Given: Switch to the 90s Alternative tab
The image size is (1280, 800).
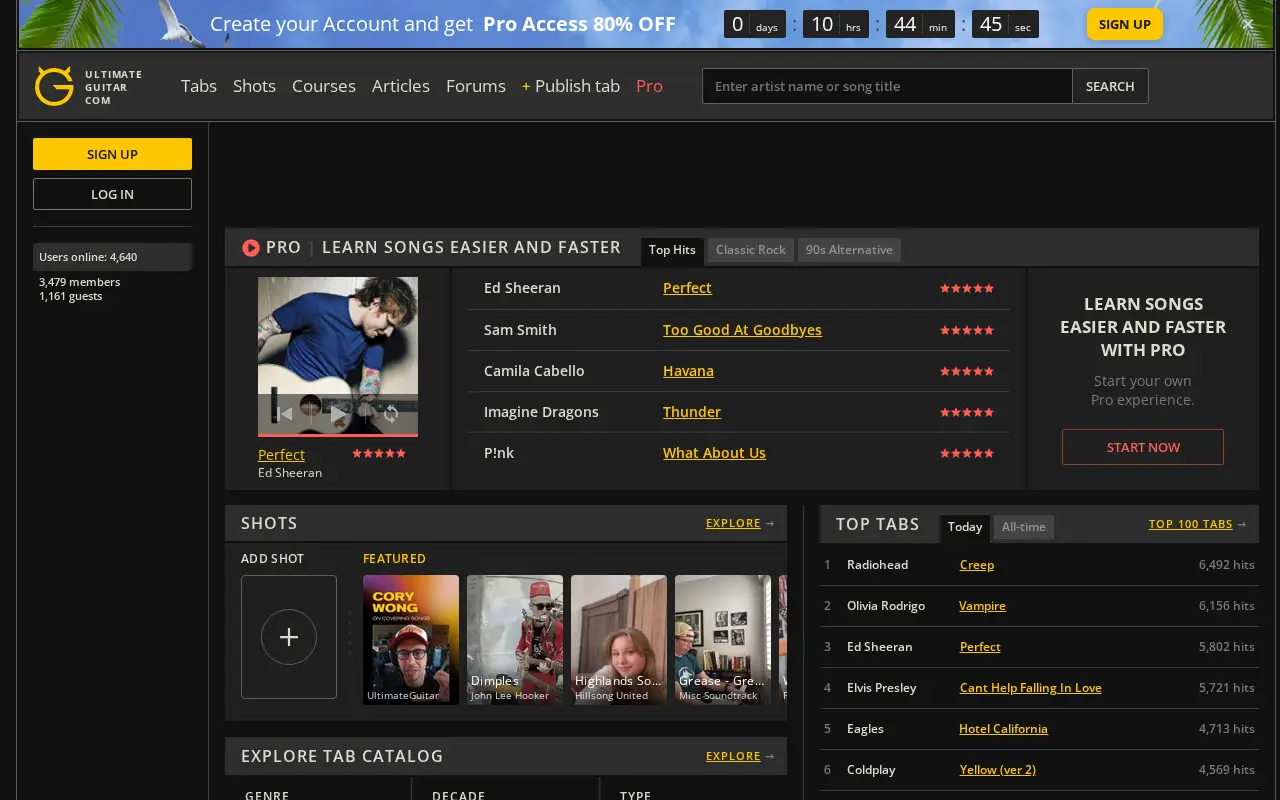Looking at the screenshot, I should click(x=849, y=250).
